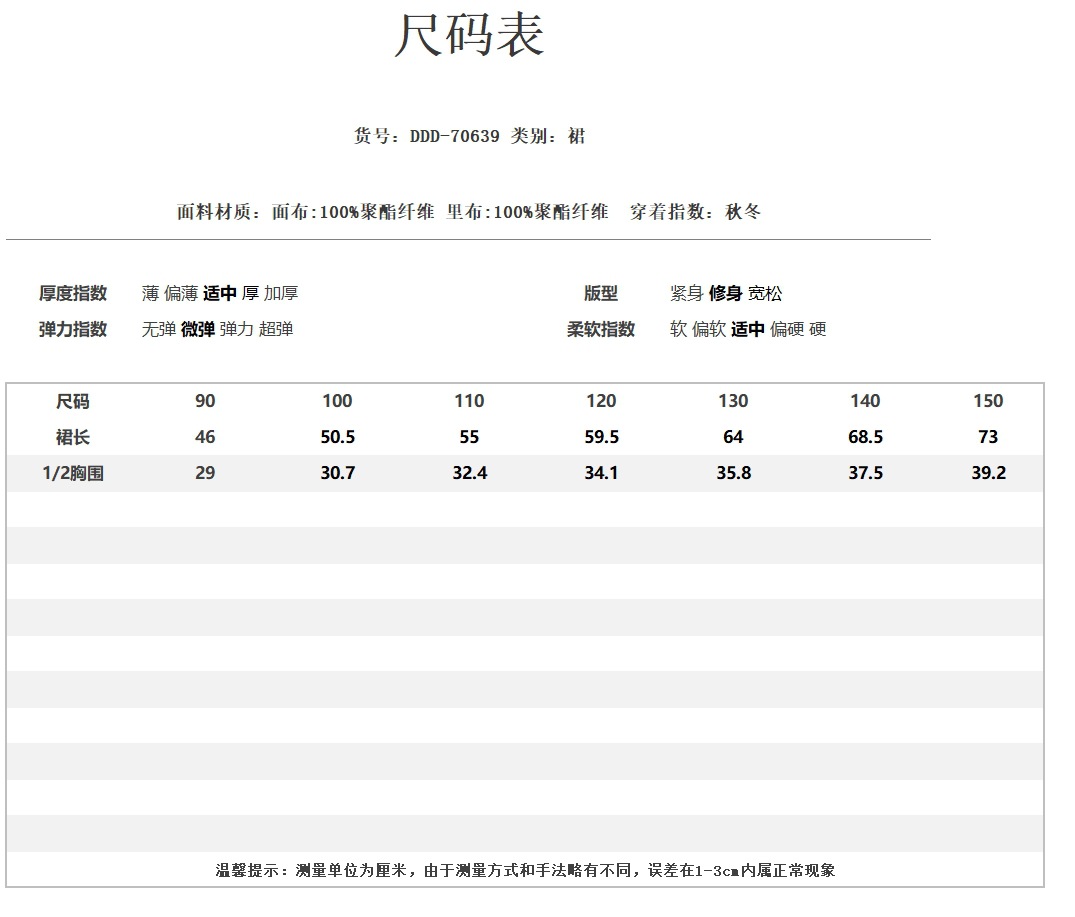Viewport: 1075px width, 917px height.
Task: Click skirt length value 73
Action: [988, 437]
